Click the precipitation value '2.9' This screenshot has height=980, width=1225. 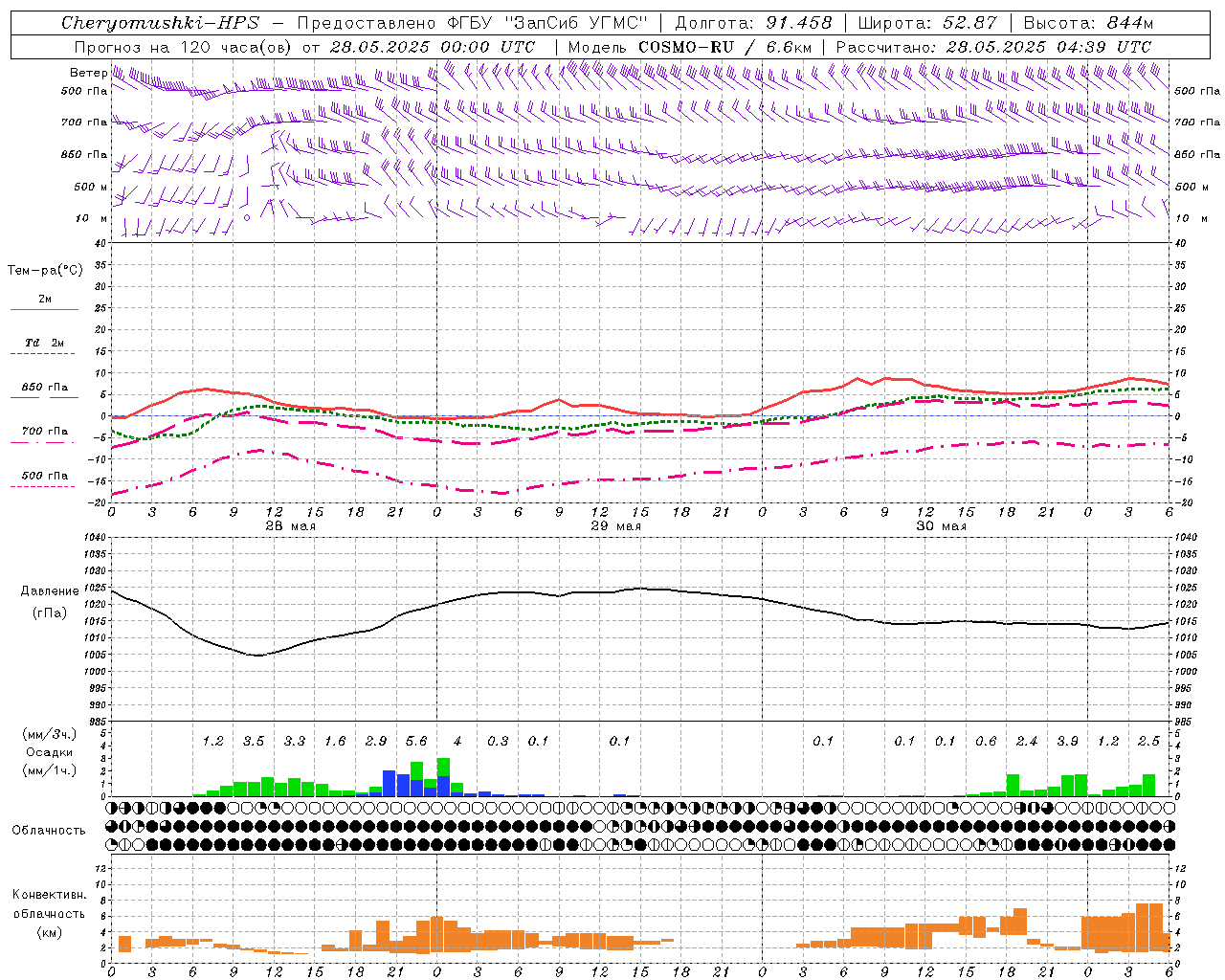click(x=376, y=742)
